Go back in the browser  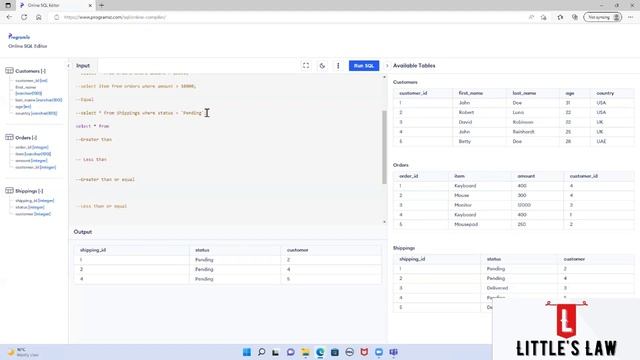[9, 17]
